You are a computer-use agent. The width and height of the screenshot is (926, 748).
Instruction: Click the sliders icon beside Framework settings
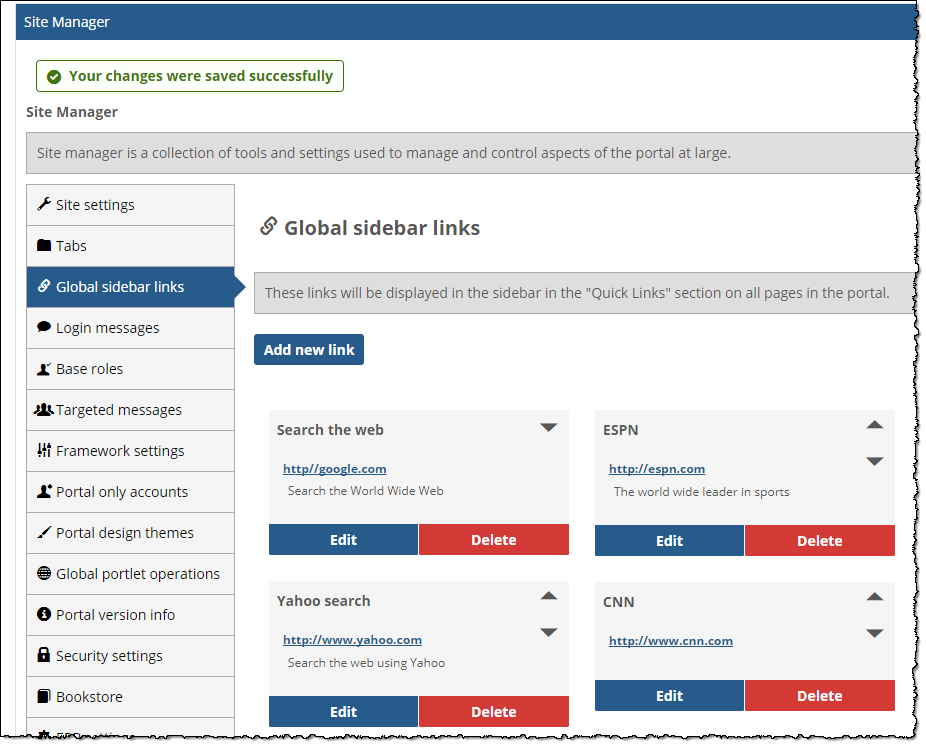[x=44, y=450]
